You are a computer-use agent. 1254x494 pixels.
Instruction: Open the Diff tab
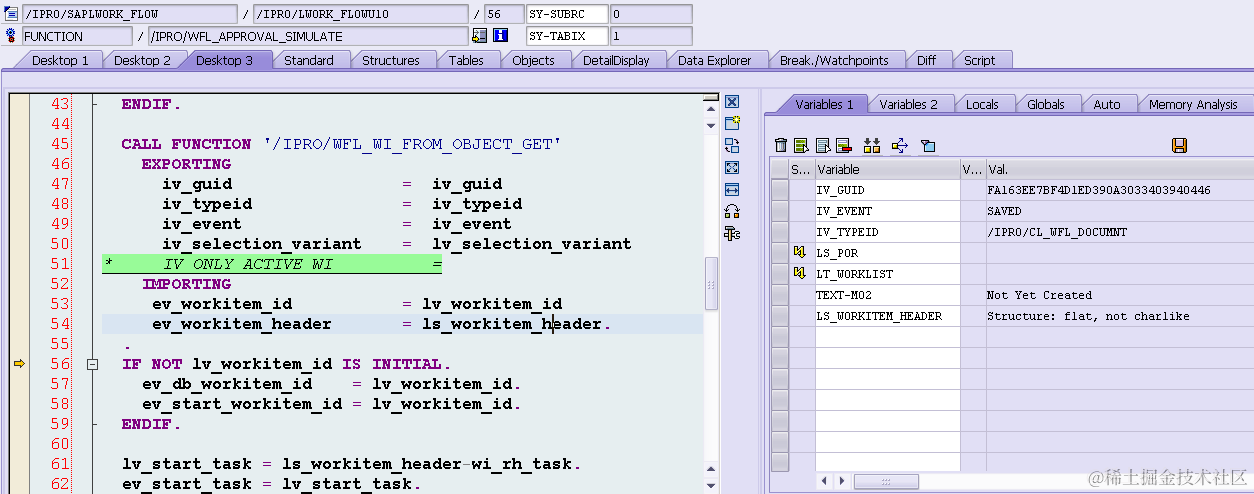tap(926, 60)
